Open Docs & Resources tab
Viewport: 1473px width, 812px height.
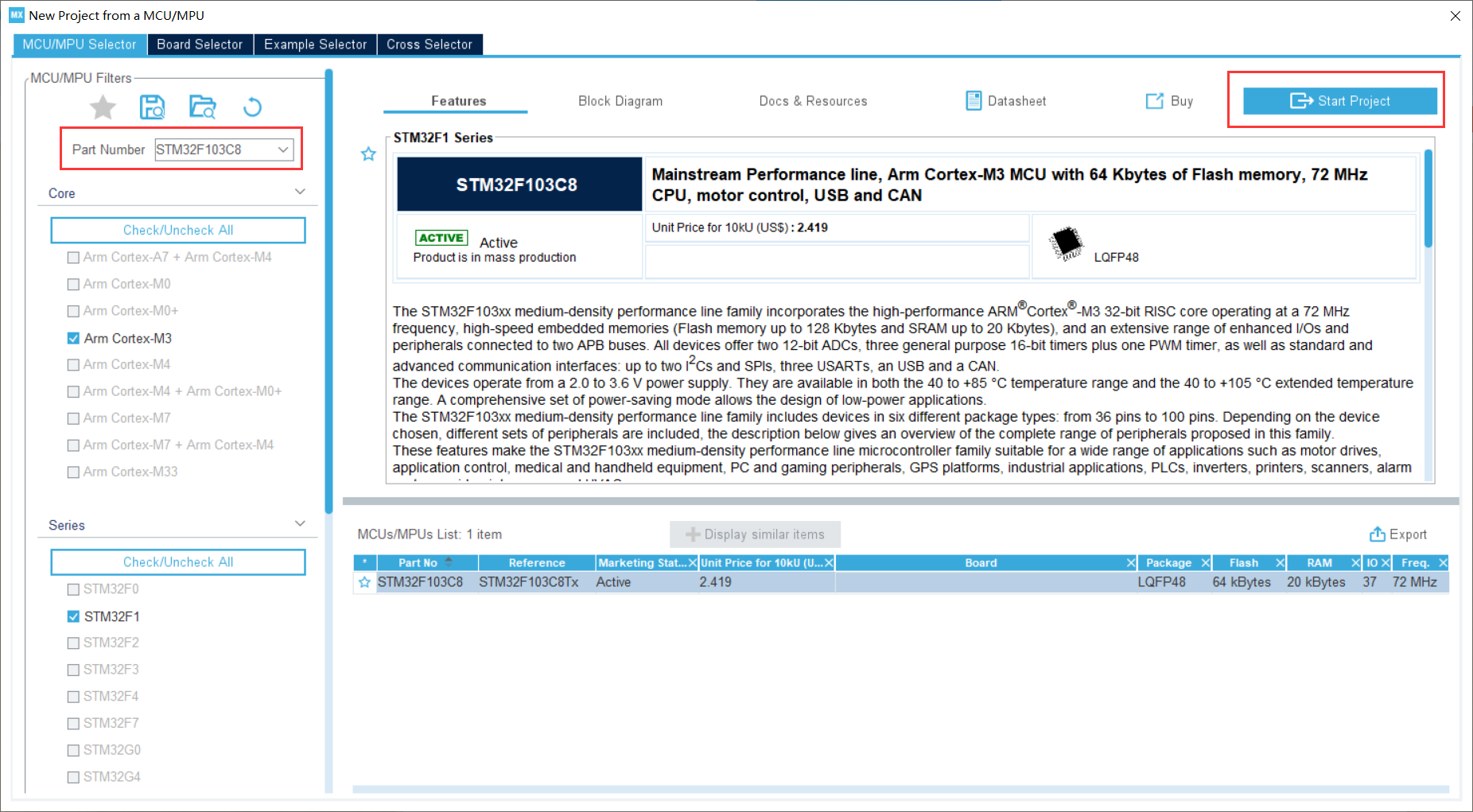(x=813, y=101)
